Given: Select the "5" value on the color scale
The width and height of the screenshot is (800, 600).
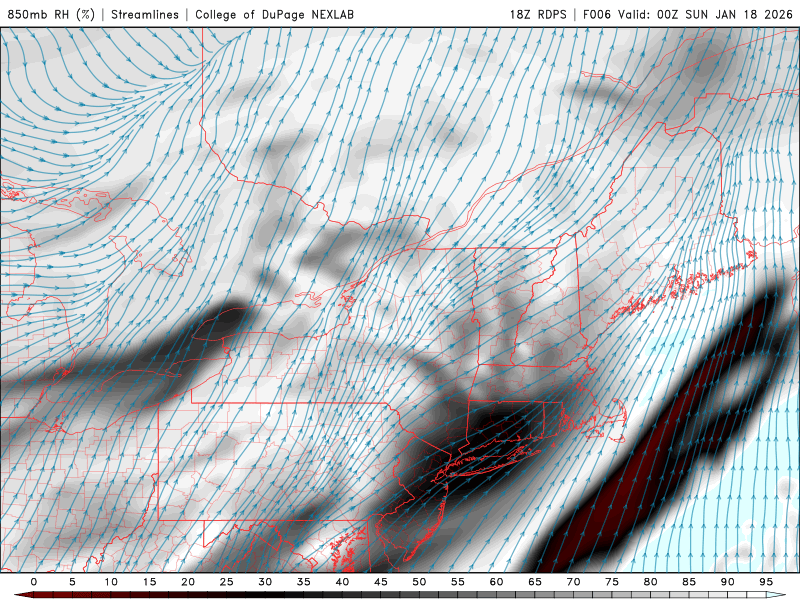Looking at the screenshot, I should click(x=72, y=582).
